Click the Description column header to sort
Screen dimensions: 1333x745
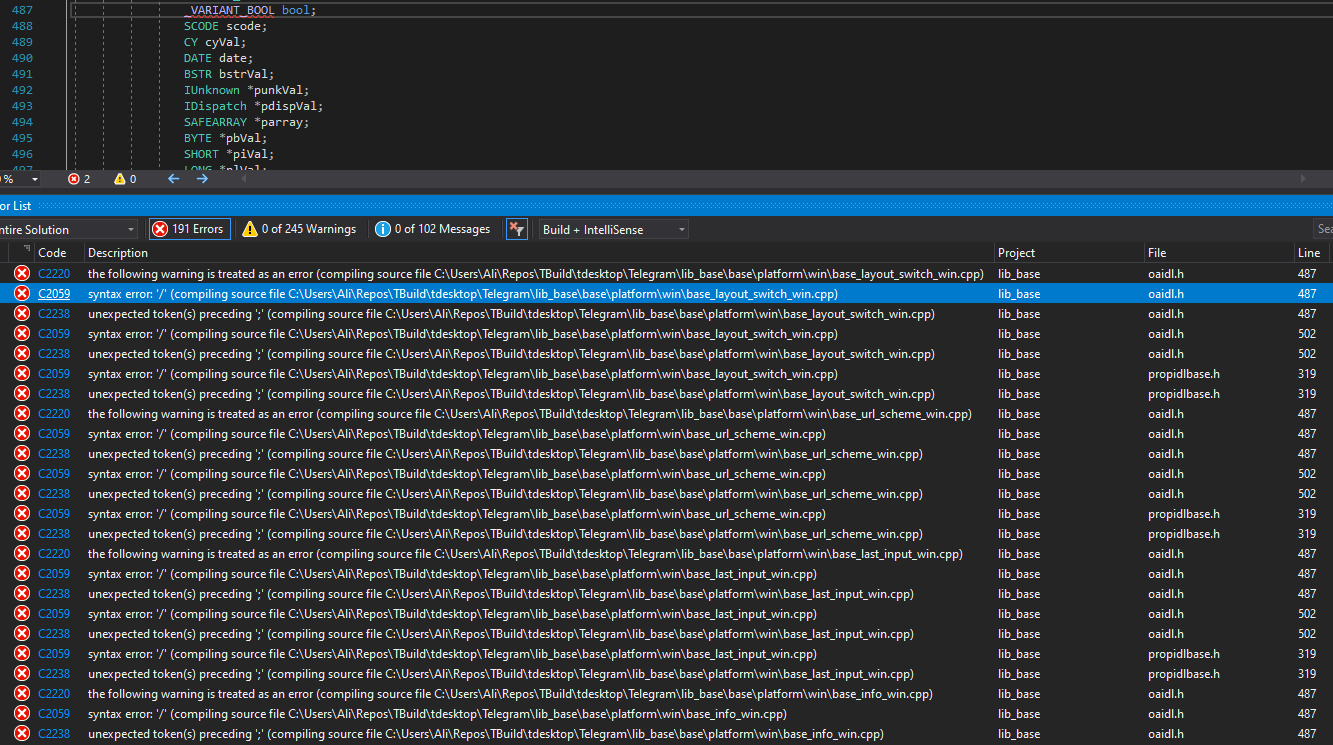pyautogui.click(x=117, y=252)
